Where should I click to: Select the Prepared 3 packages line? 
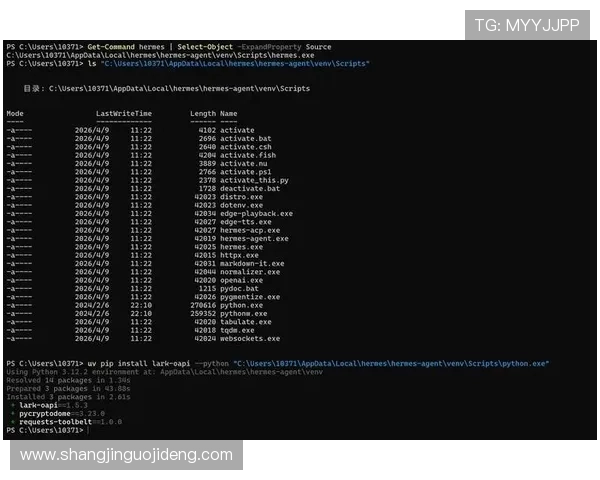(x=68, y=389)
